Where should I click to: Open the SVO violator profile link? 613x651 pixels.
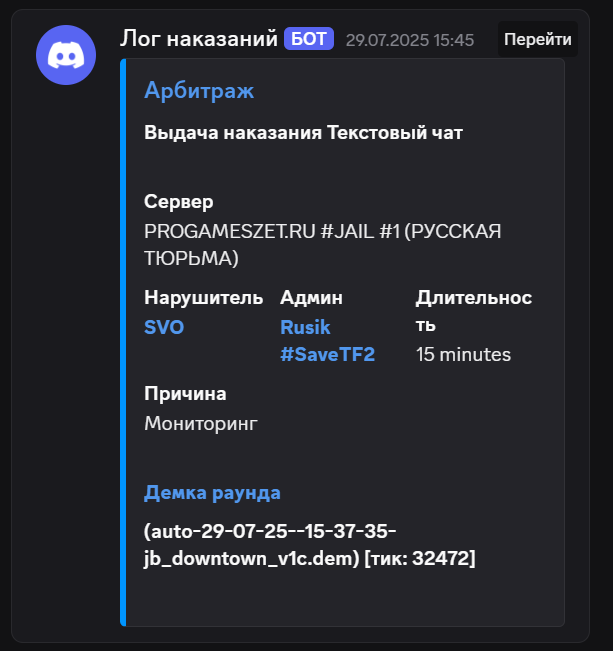point(164,327)
